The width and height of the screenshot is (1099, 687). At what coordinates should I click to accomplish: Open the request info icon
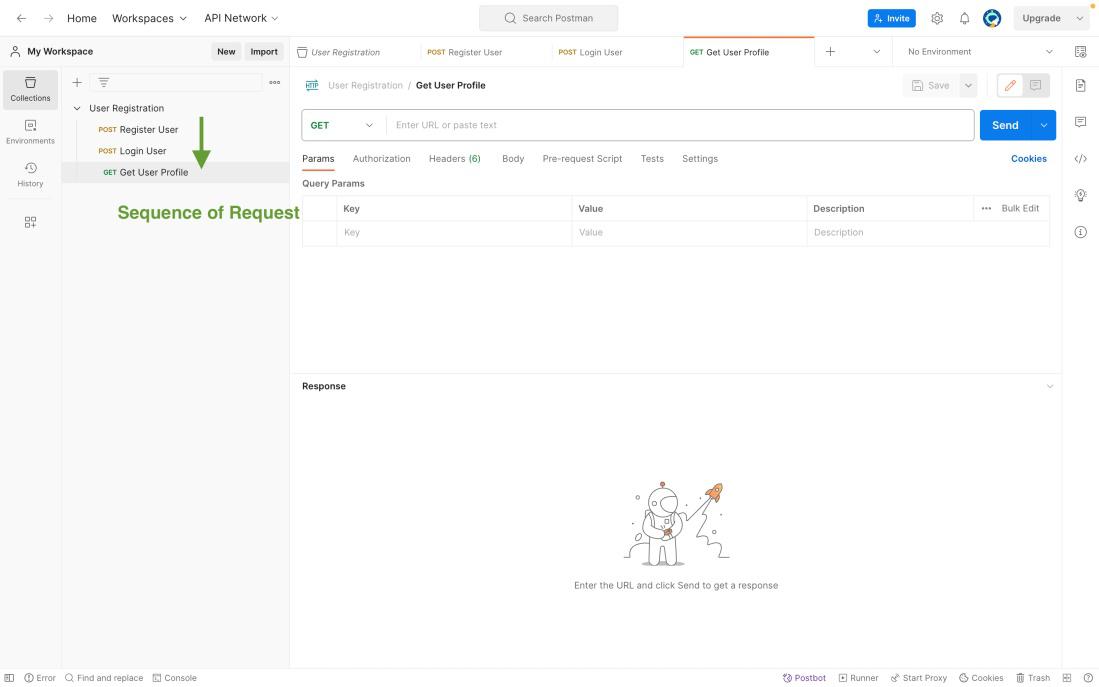1080,232
